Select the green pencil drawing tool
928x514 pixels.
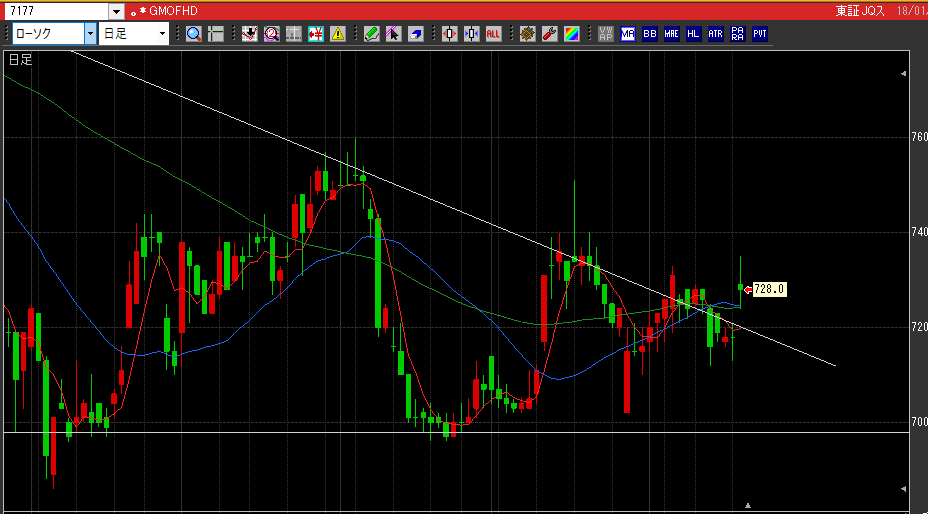click(372, 34)
